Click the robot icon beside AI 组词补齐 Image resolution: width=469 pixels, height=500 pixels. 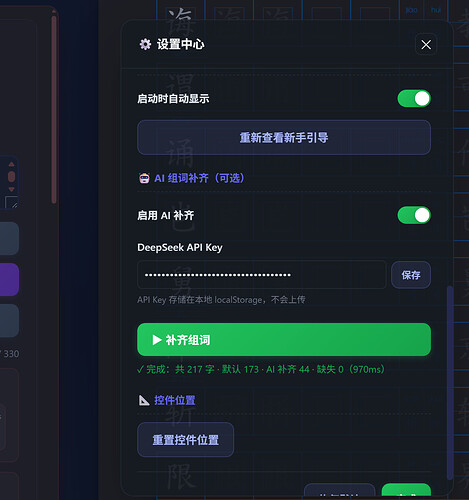point(144,178)
